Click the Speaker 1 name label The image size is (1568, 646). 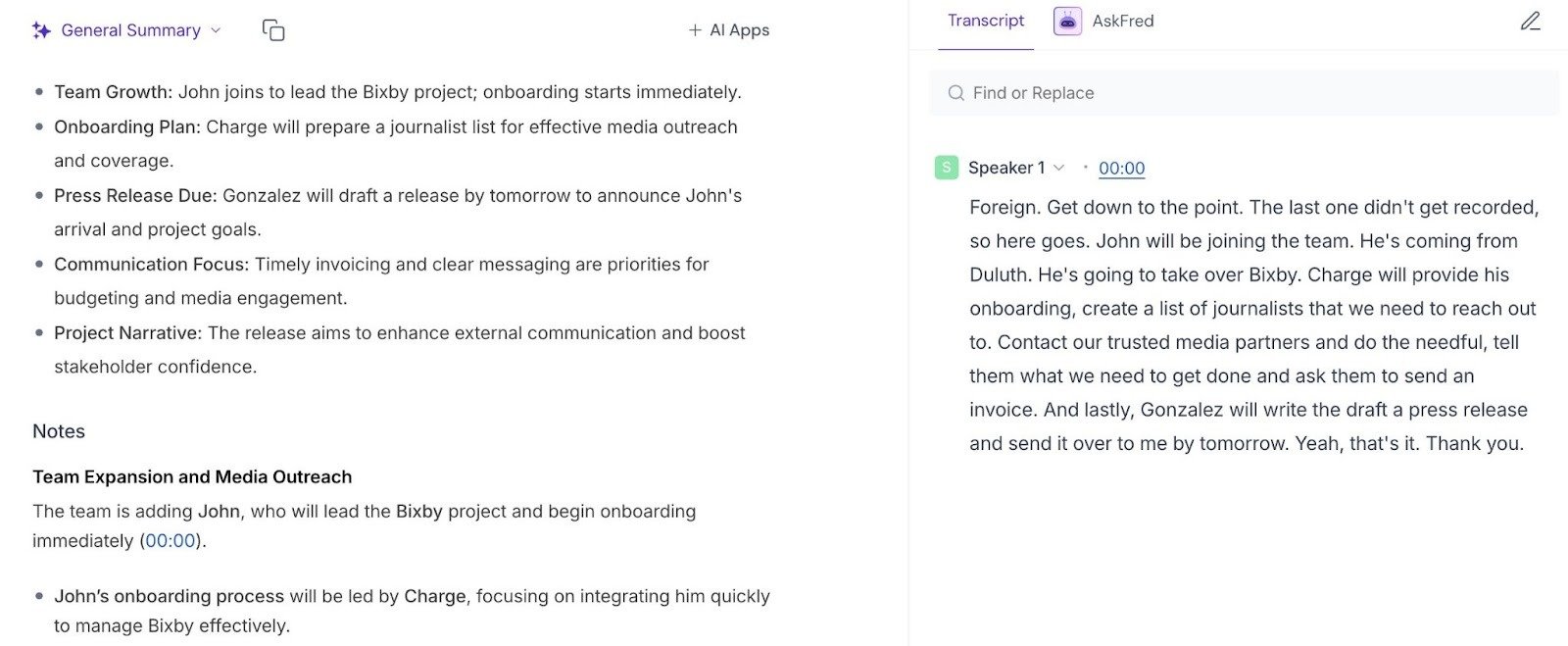(1006, 168)
